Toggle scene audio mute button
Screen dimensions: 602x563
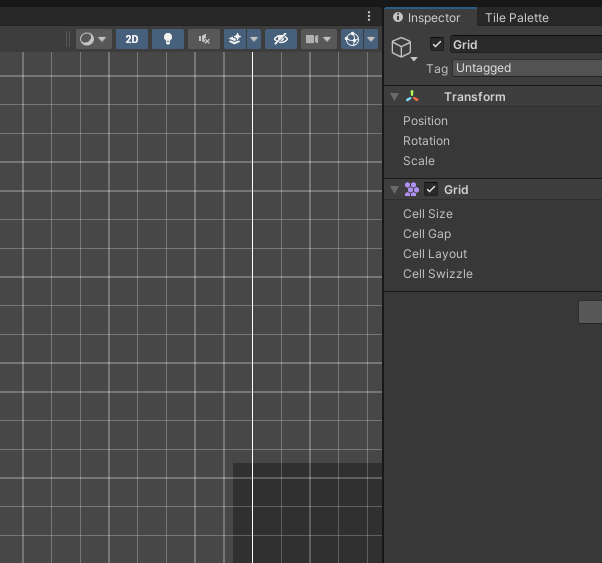(x=204, y=39)
